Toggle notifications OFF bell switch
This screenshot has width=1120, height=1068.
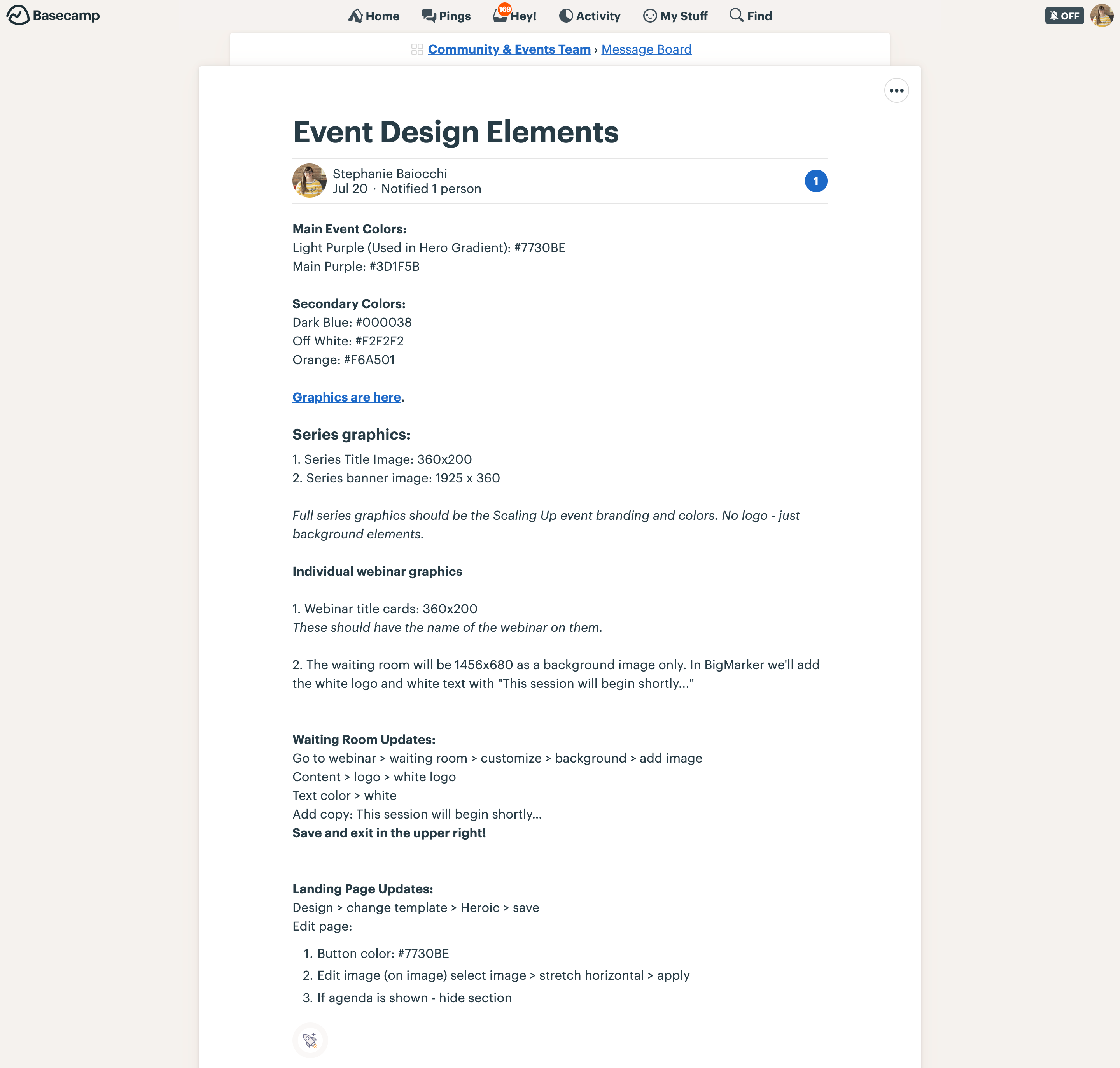pyautogui.click(x=1064, y=16)
